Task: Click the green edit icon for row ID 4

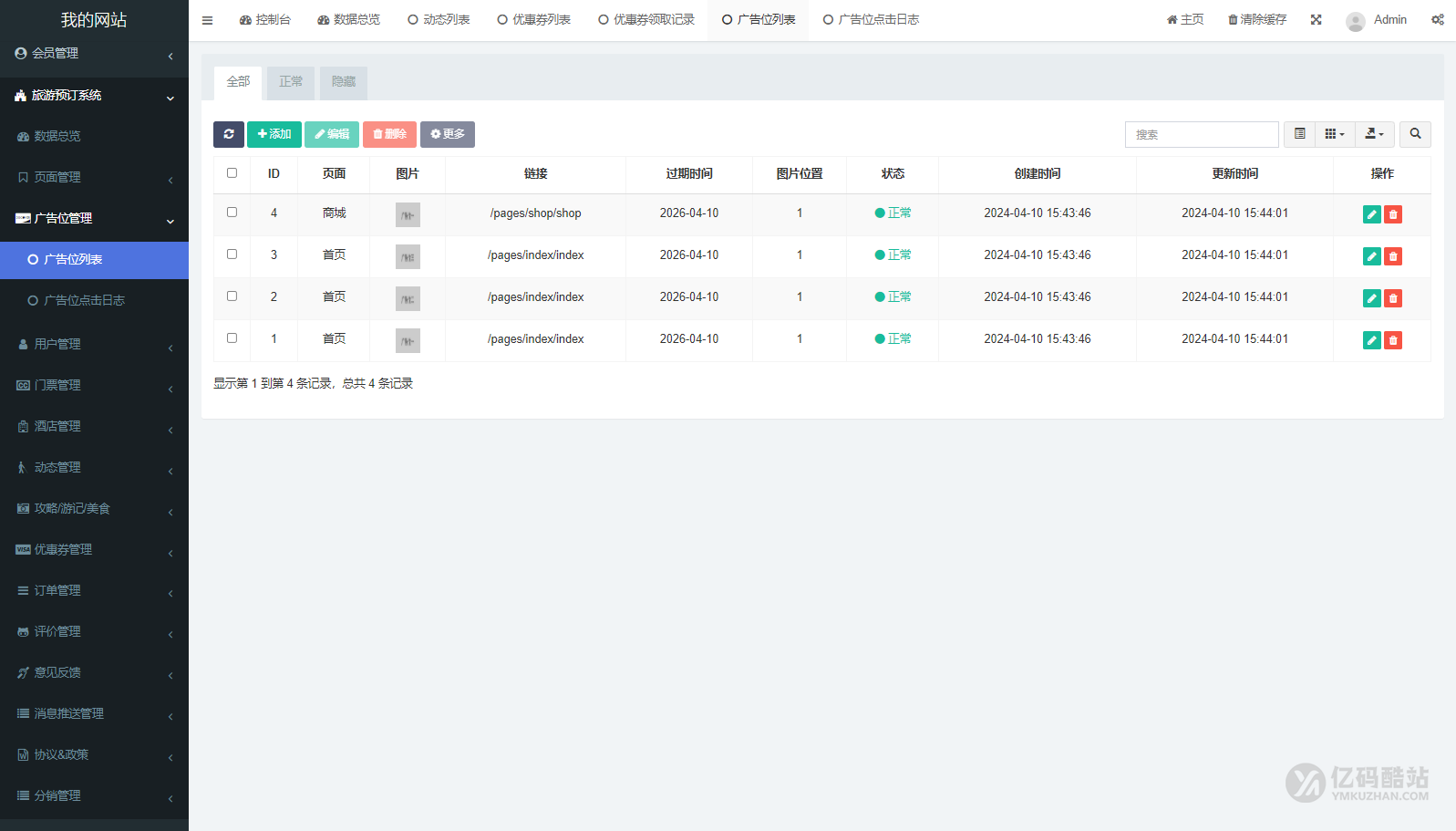Action: point(1371,214)
